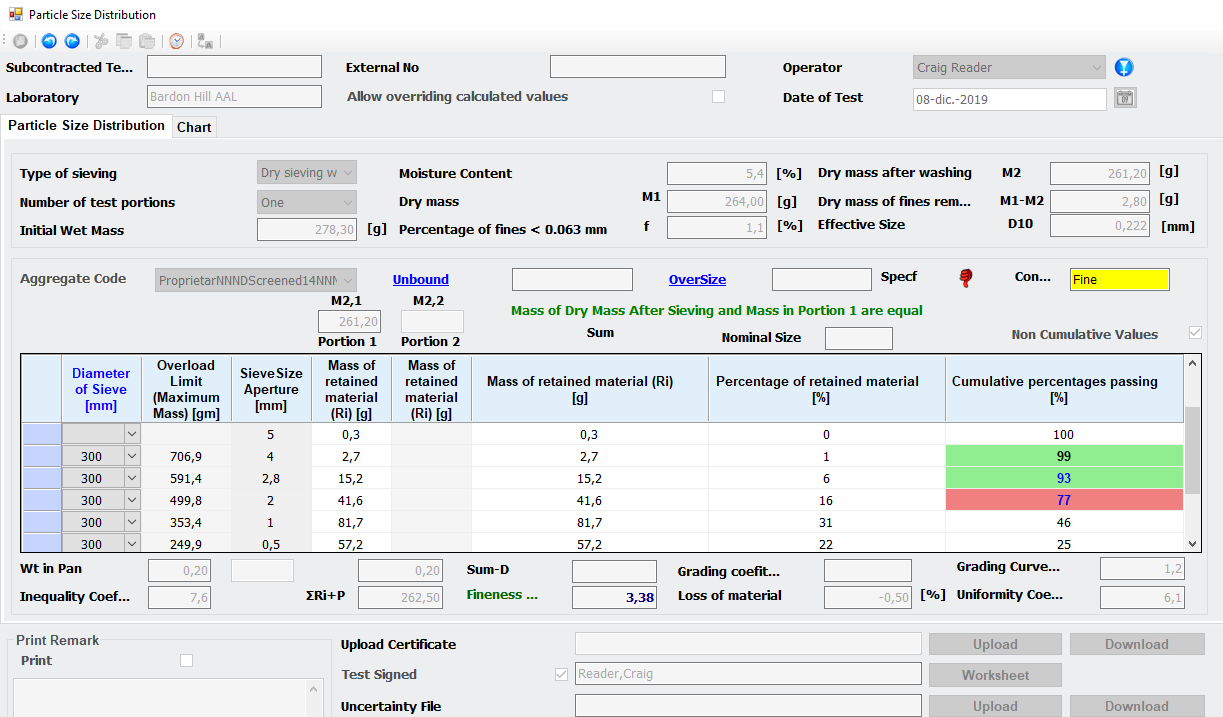Click the M2,1 Portion 1 value field
This screenshot has height=717, width=1223.
tap(349, 321)
